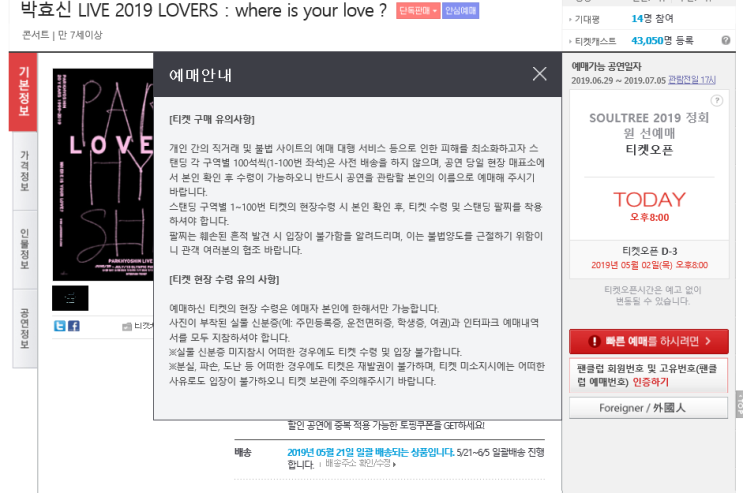
Task: Click 2019년 05월 02일(목) 오후8:00 date
Action: 649,265
